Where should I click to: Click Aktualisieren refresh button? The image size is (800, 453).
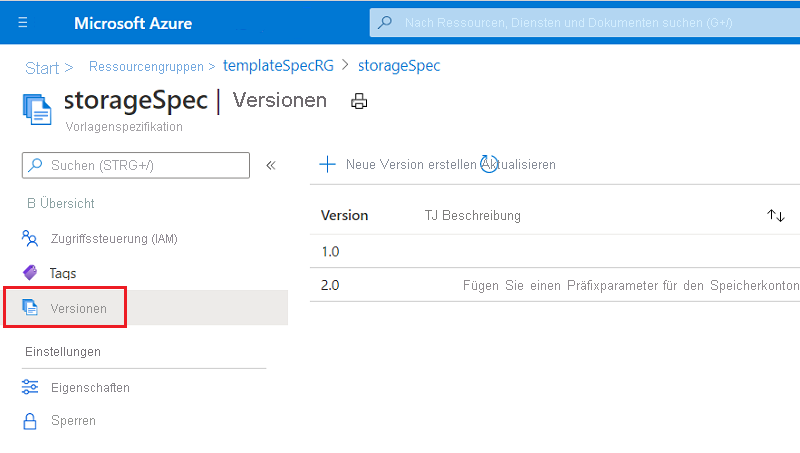click(x=518, y=164)
